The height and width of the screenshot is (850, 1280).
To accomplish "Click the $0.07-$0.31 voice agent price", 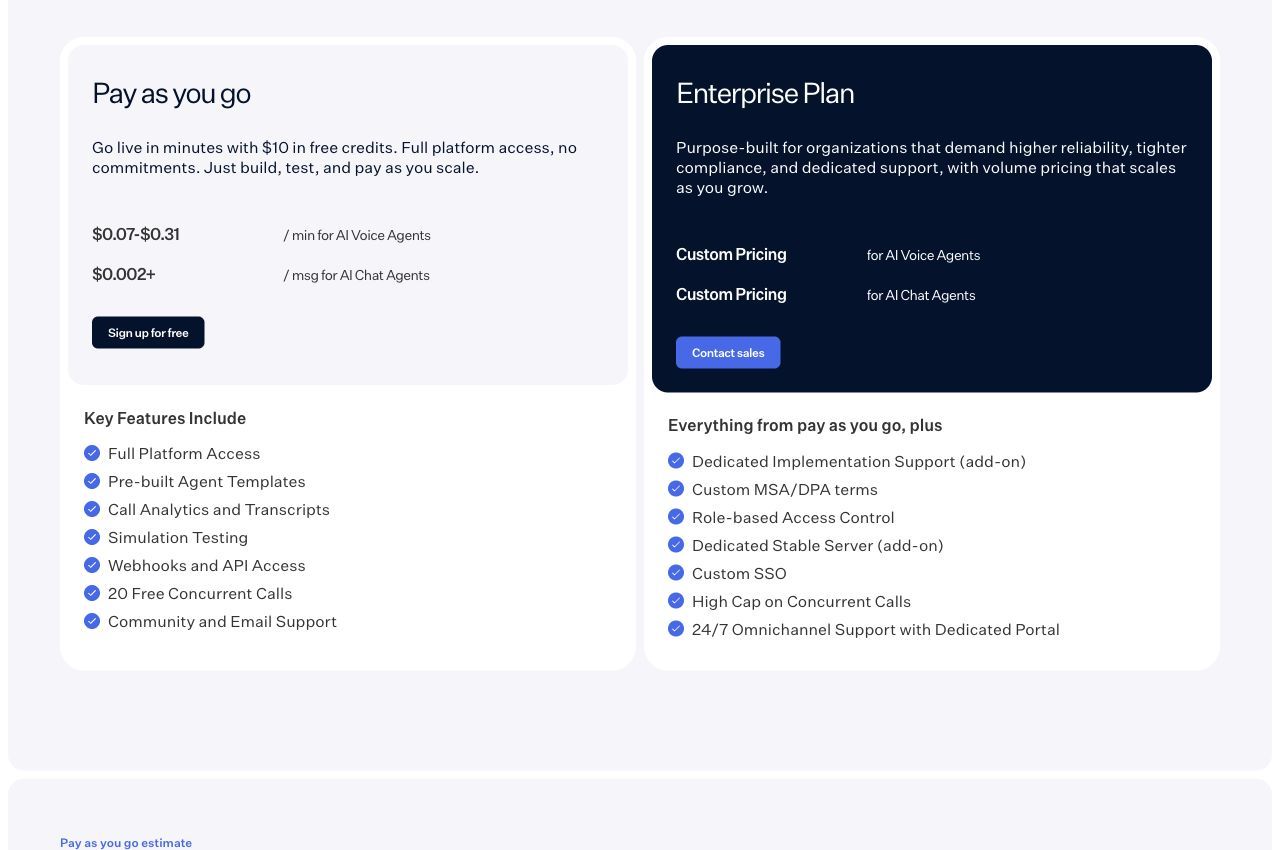I will [136, 234].
